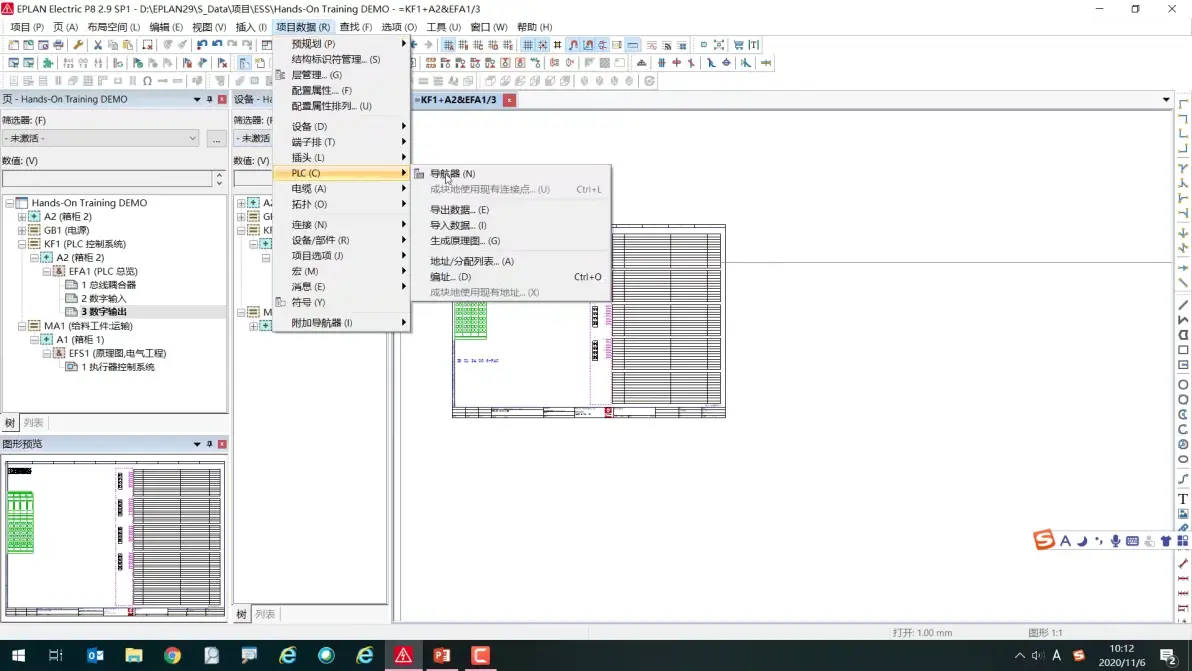Image resolution: width=1192 pixels, height=671 pixels.
Task: Click the Print toolbar icon
Action: 58,45
